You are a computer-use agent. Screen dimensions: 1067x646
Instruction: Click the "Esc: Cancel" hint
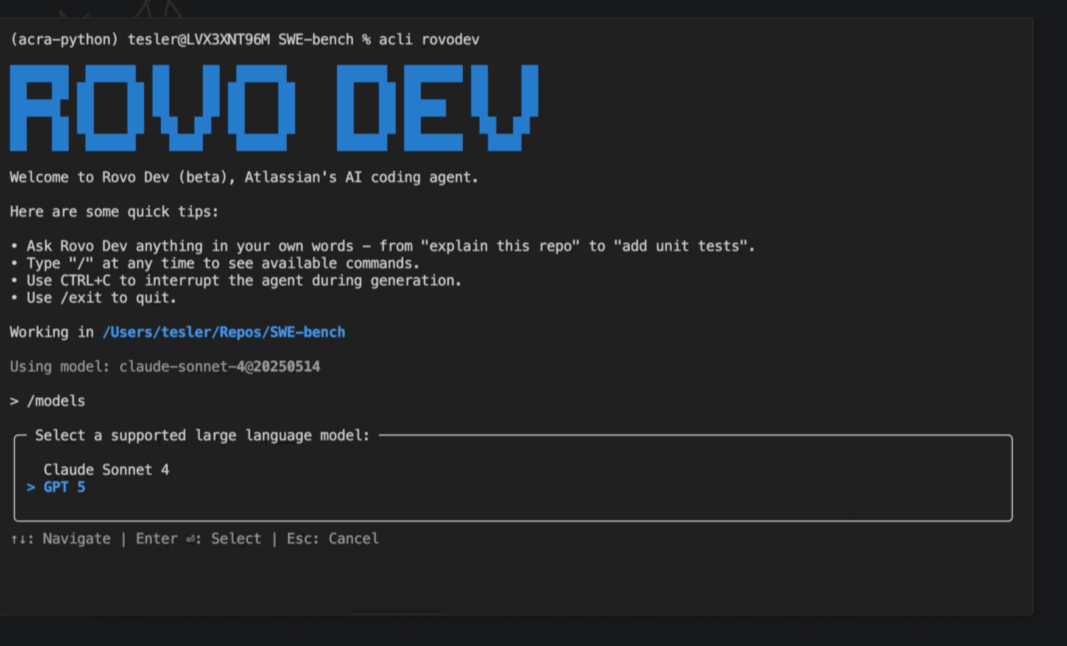pos(332,539)
